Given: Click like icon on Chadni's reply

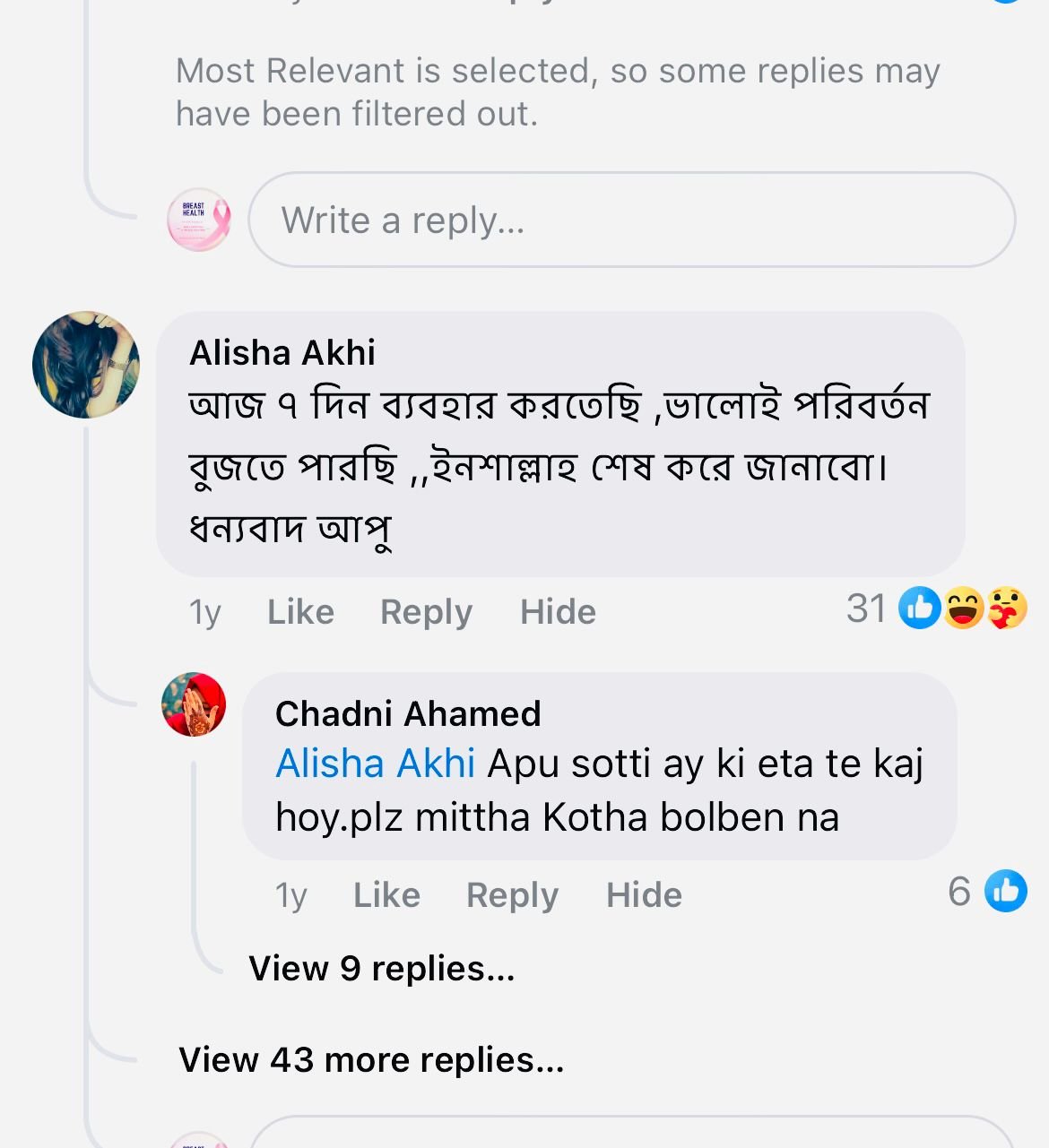Looking at the screenshot, I should (1005, 891).
